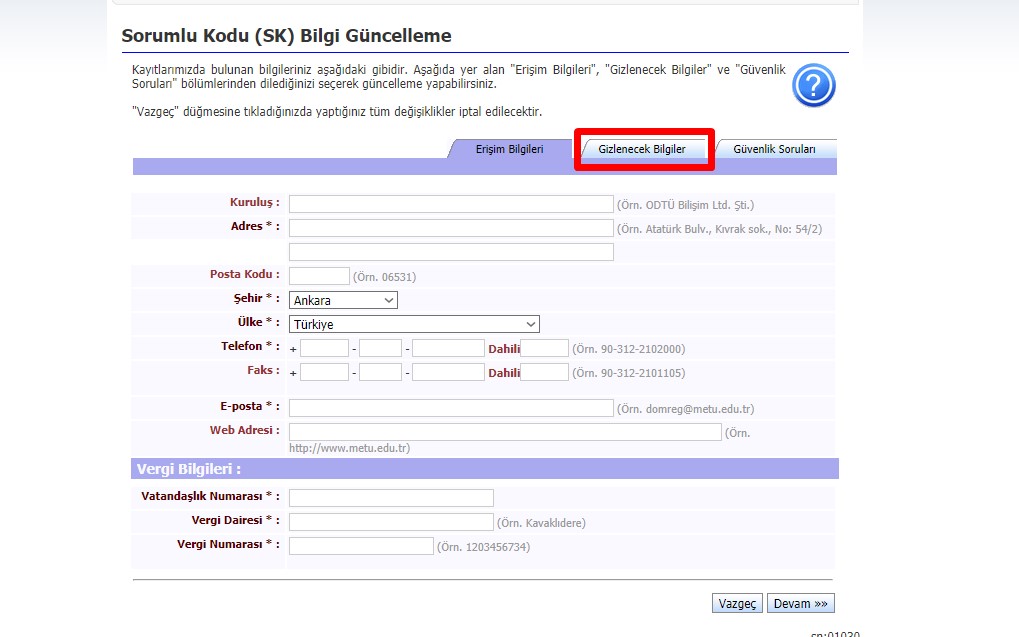Open the Güvenlik Soruları tab
1019x637 pixels.
coord(774,149)
